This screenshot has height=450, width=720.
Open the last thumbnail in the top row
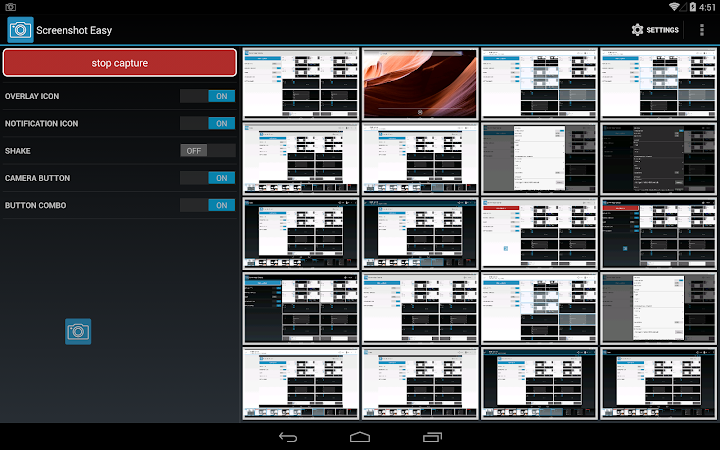point(658,84)
